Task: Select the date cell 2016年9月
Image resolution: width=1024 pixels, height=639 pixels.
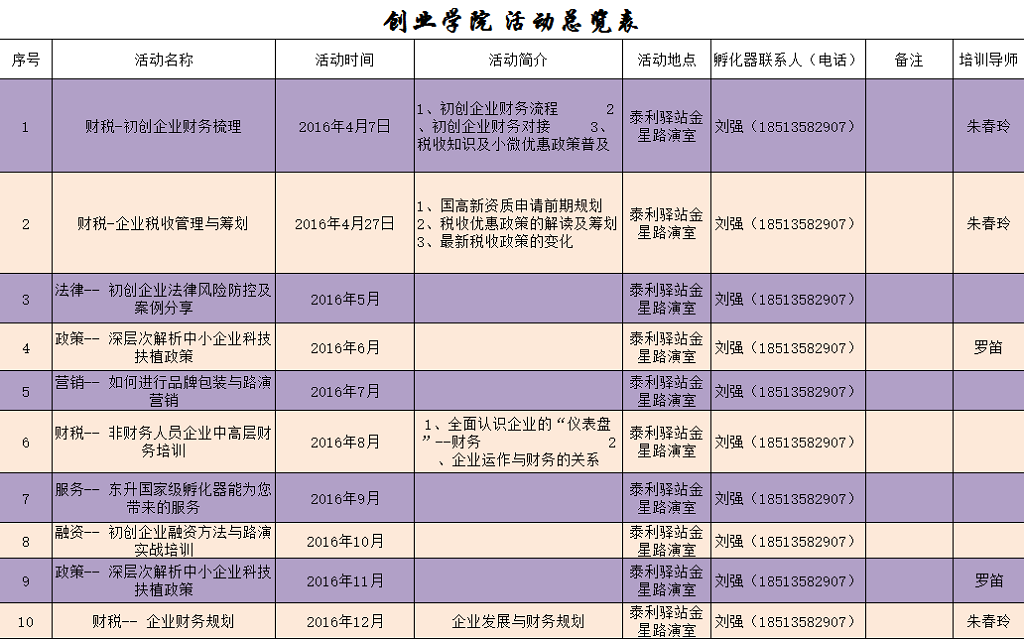Action: pos(345,498)
